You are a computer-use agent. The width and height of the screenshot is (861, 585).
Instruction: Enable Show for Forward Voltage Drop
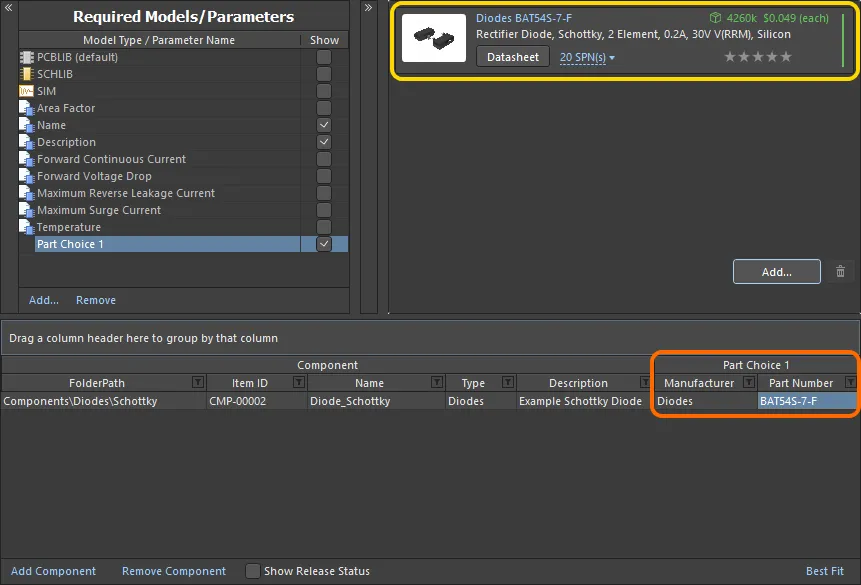click(x=324, y=176)
